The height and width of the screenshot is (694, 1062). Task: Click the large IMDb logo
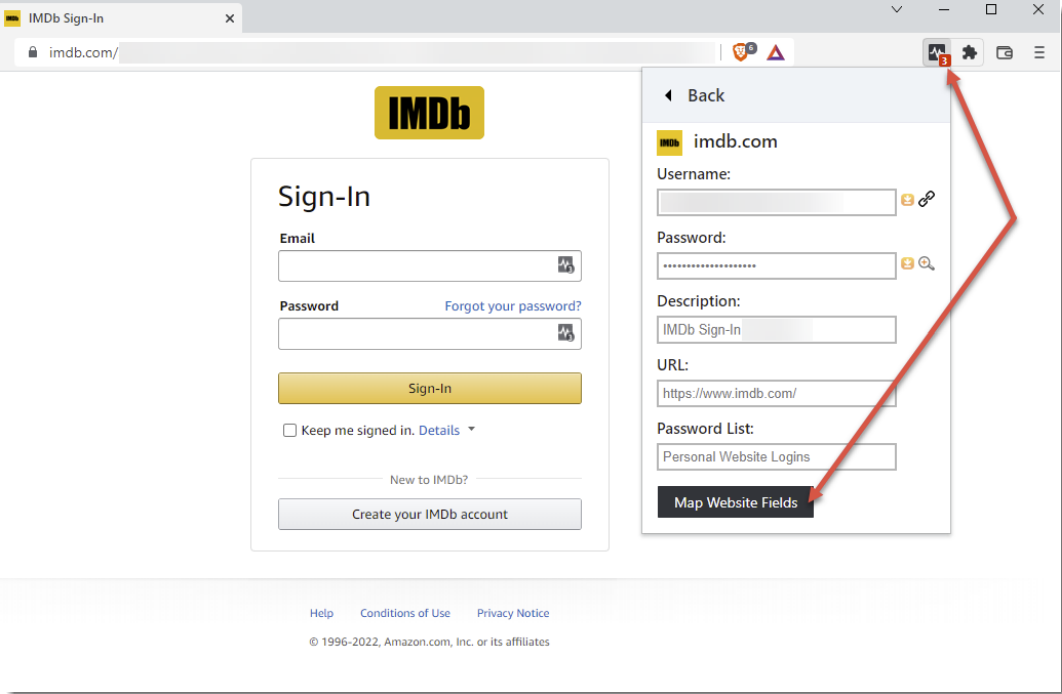click(x=429, y=112)
